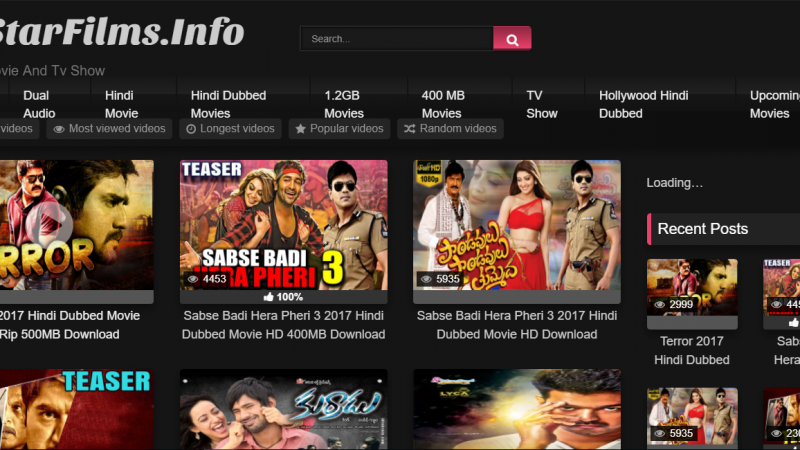Click the clock icon on Longest videos
800x450 pixels.
pyautogui.click(x=191, y=129)
